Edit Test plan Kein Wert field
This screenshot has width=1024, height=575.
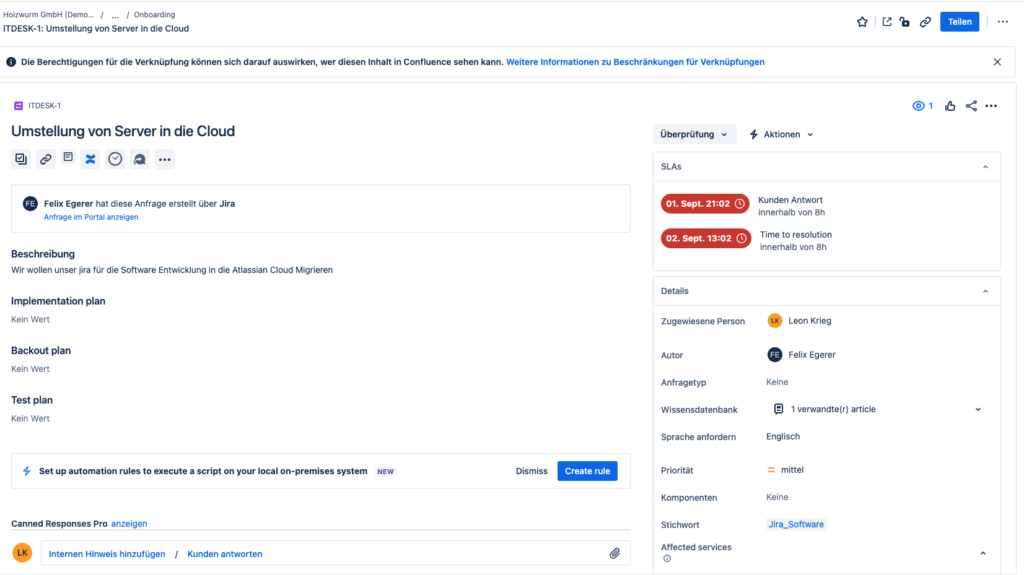30,418
